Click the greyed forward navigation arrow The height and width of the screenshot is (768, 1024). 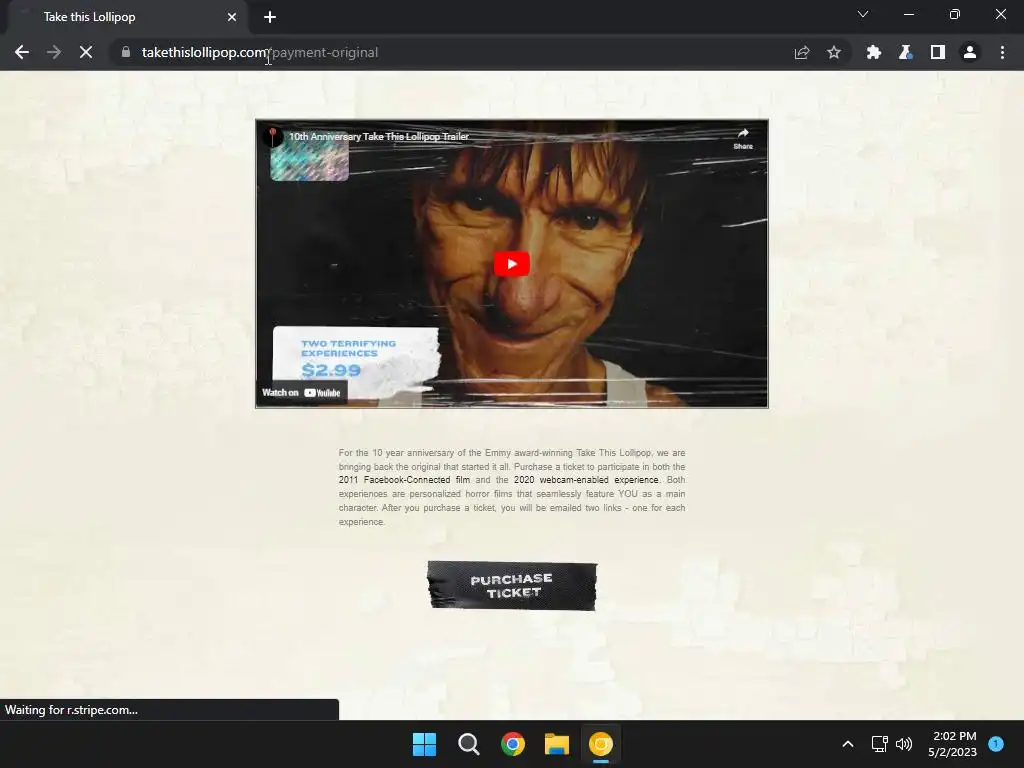[54, 52]
